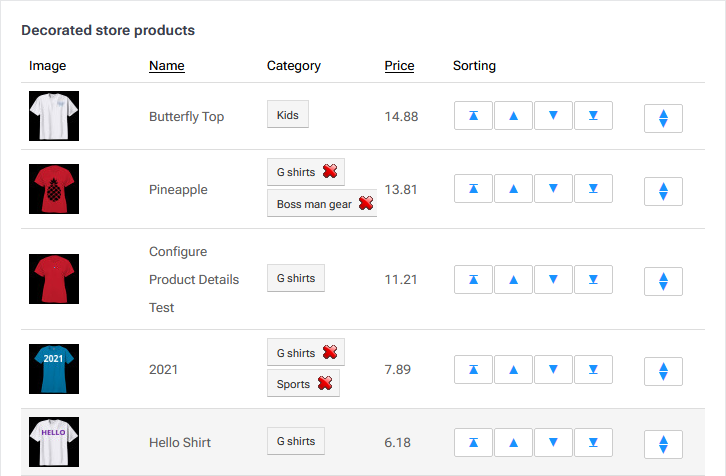Open the Butterfly Top product thumbnail

tap(54, 116)
